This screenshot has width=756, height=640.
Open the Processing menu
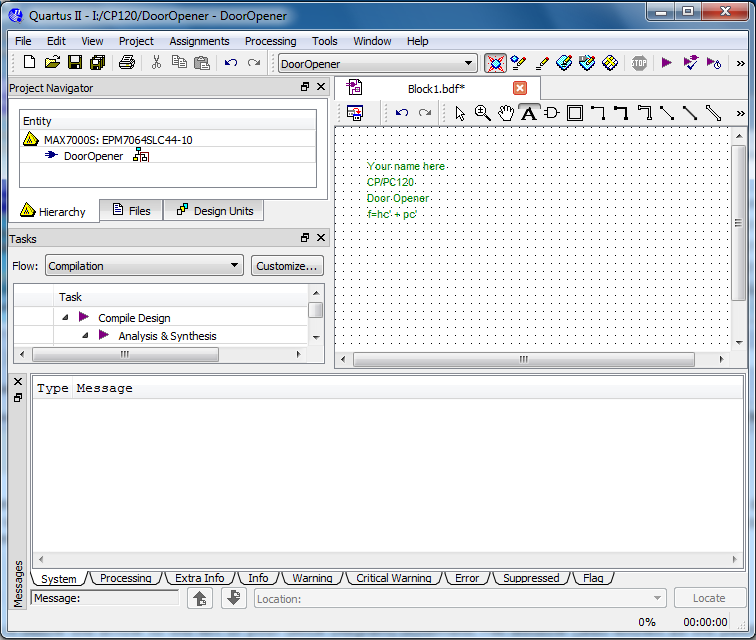[270, 41]
